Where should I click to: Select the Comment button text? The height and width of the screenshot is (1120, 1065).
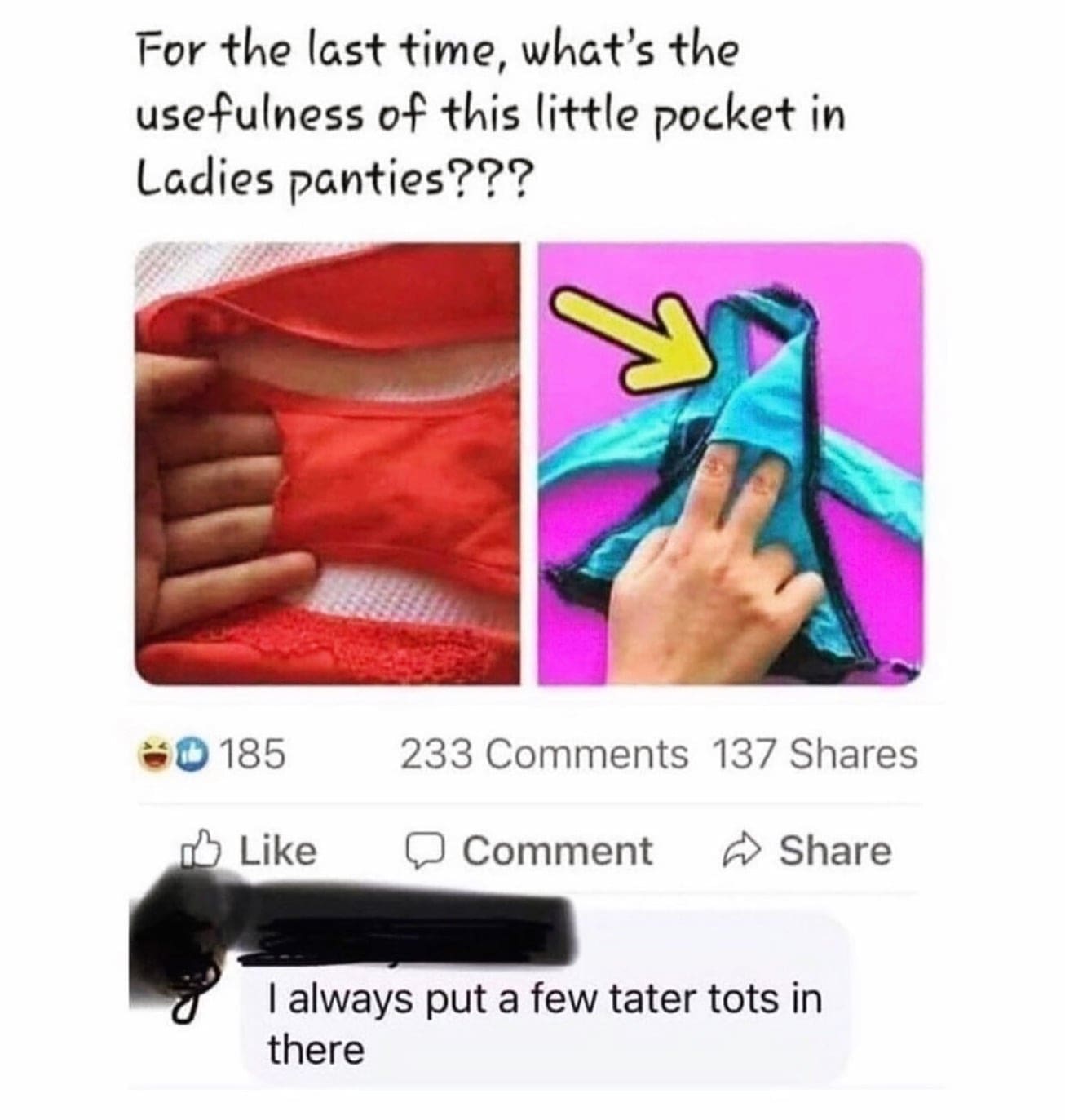tap(558, 851)
